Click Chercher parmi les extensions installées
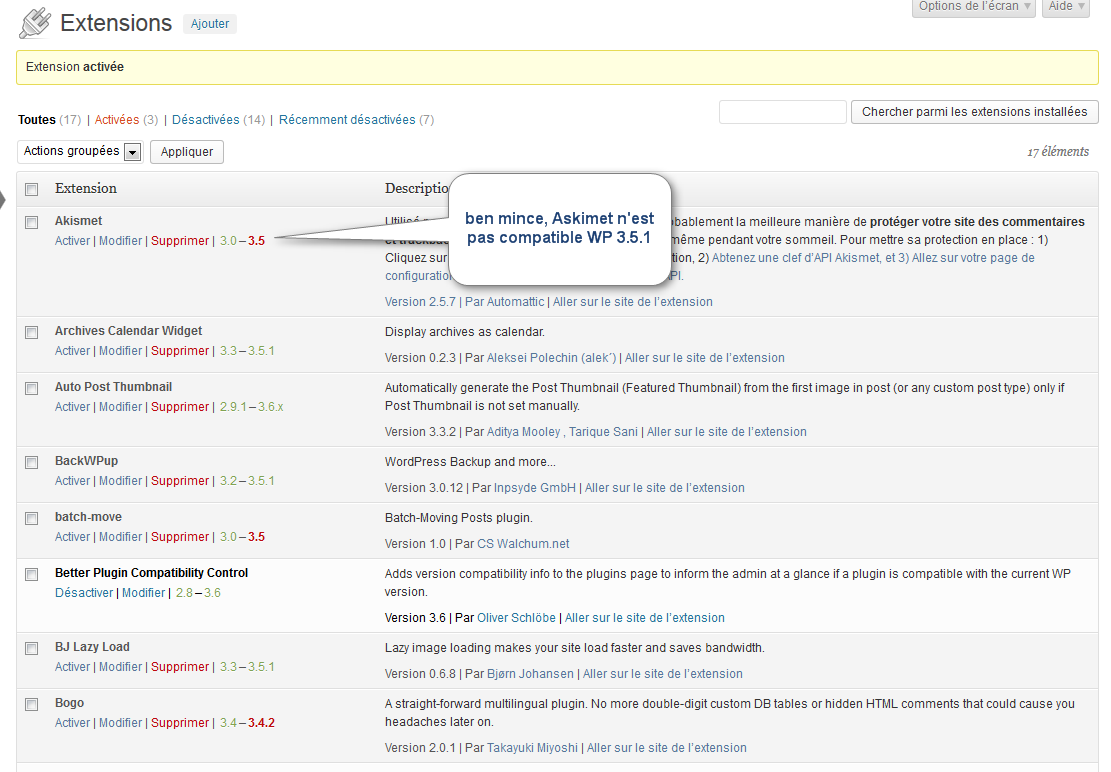 pyautogui.click(x=974, y=112)
